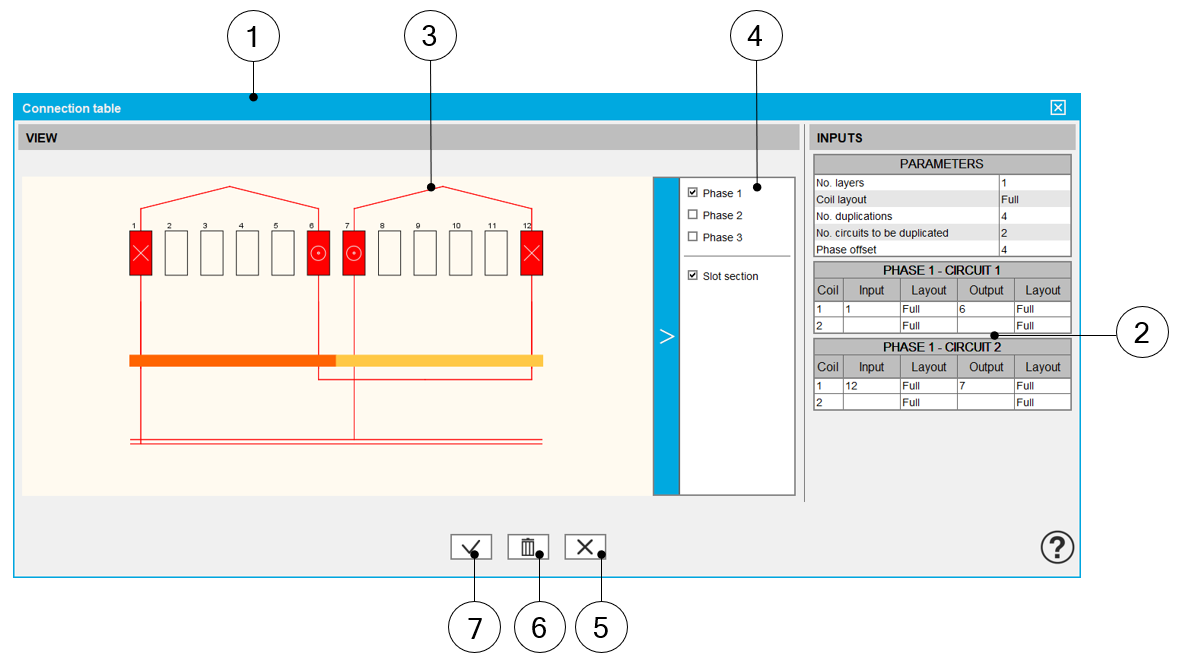Open Circuit 1 coil 1 input Layout cell
Screen dimensions: 1186x664
click(x=928, y=310)
